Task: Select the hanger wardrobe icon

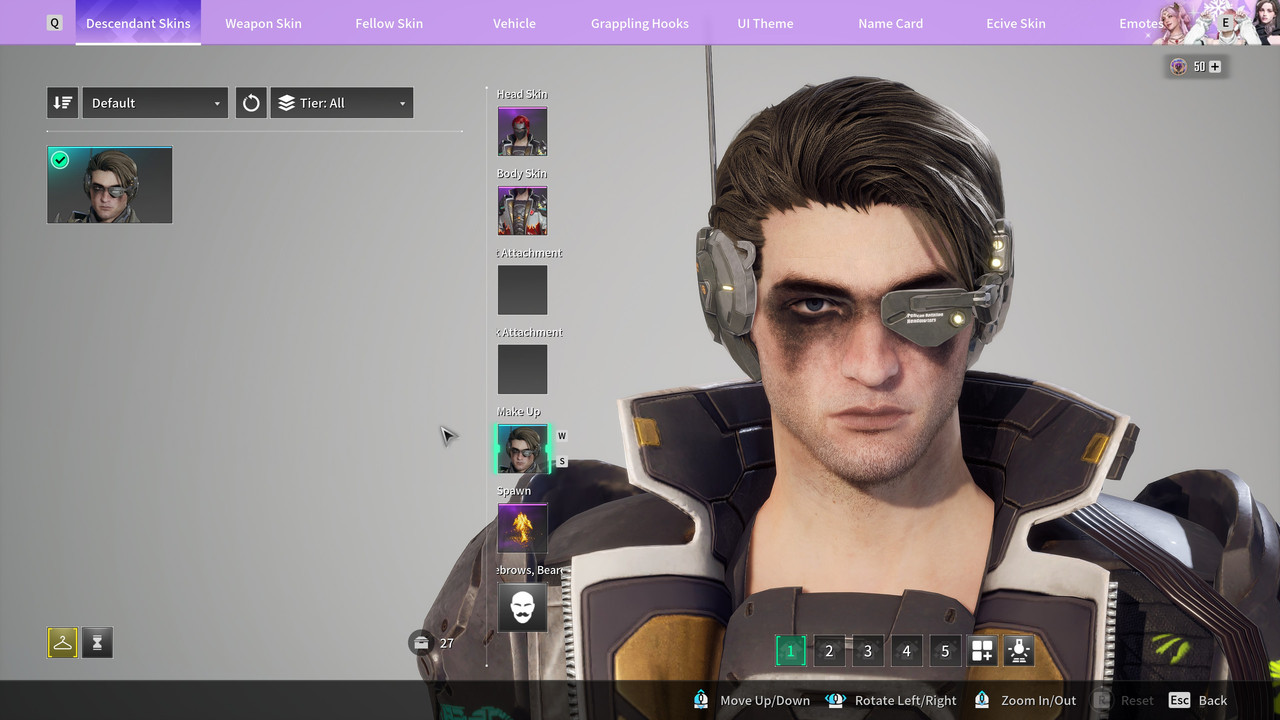Action: (62, 643)
